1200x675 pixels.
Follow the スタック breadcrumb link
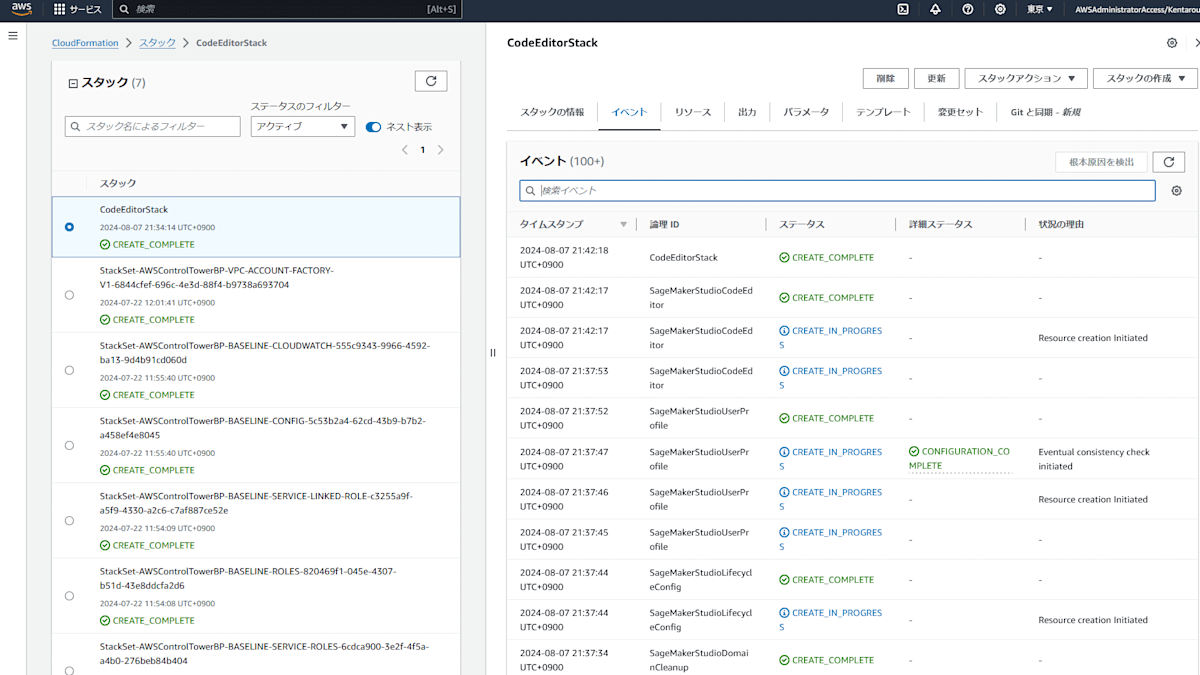coord(157,43)
